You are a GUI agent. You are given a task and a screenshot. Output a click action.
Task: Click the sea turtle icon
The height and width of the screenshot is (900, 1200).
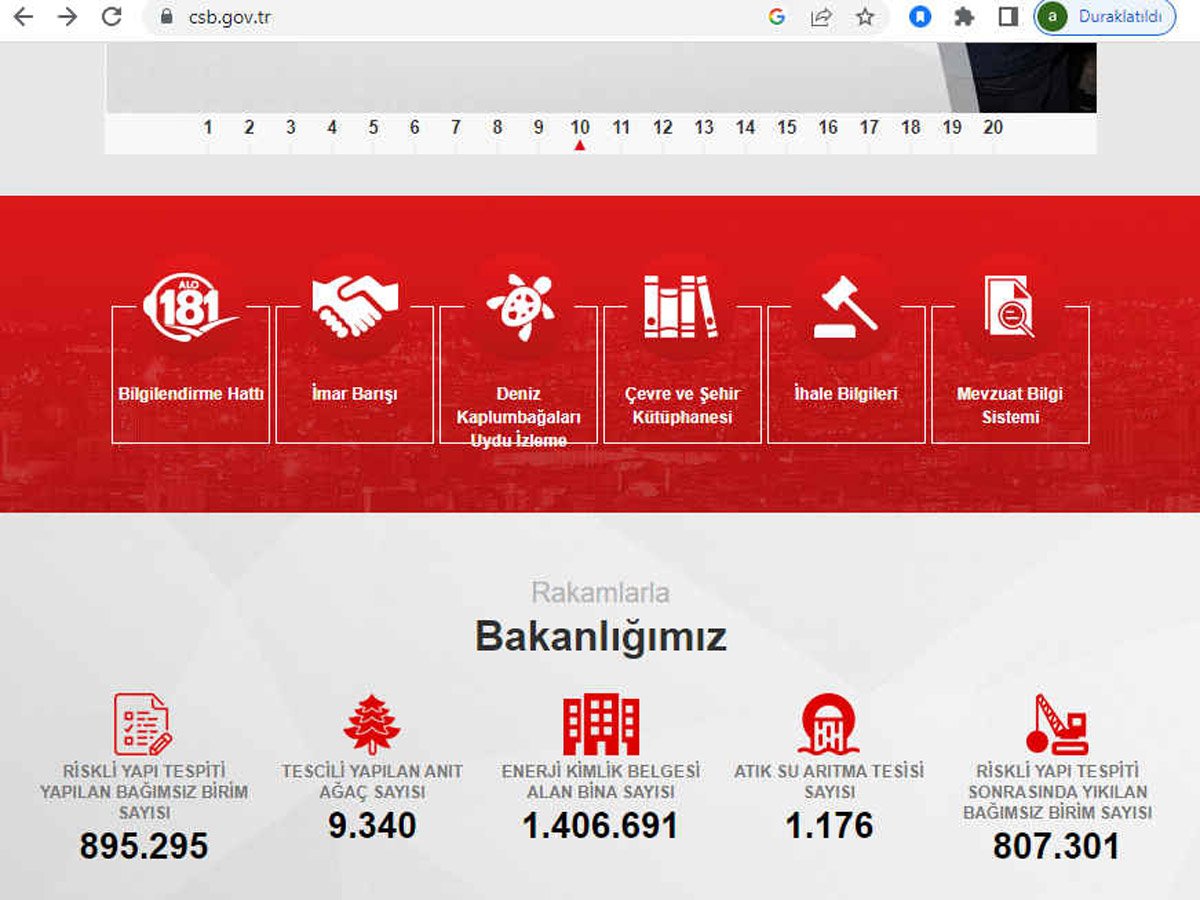(519, 306)
